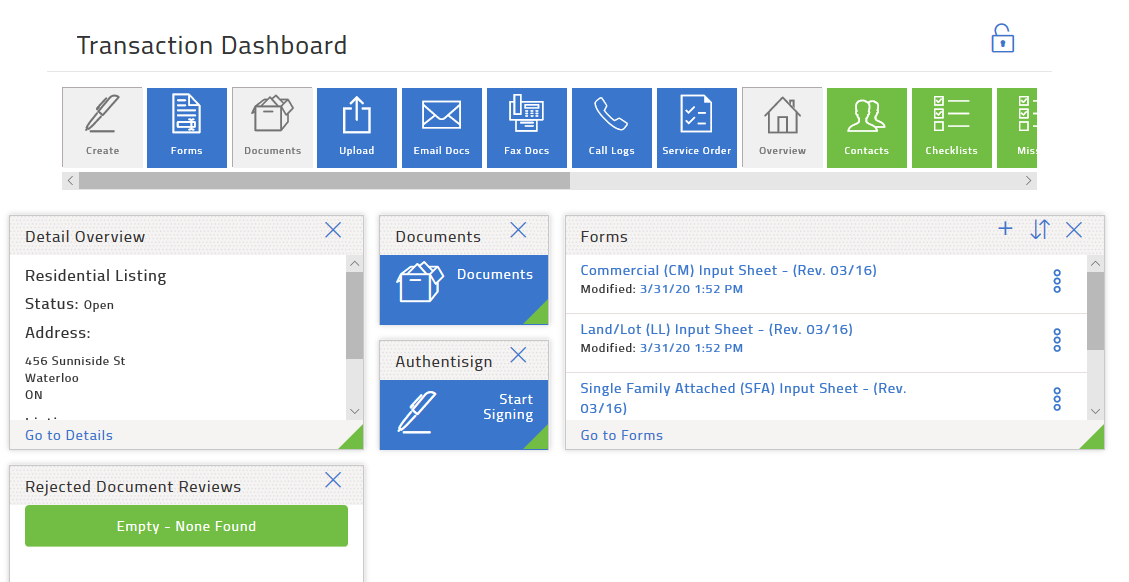Sort the forms list
Viewport: 1129px width, 582px height.
(x=1040, y=229)
